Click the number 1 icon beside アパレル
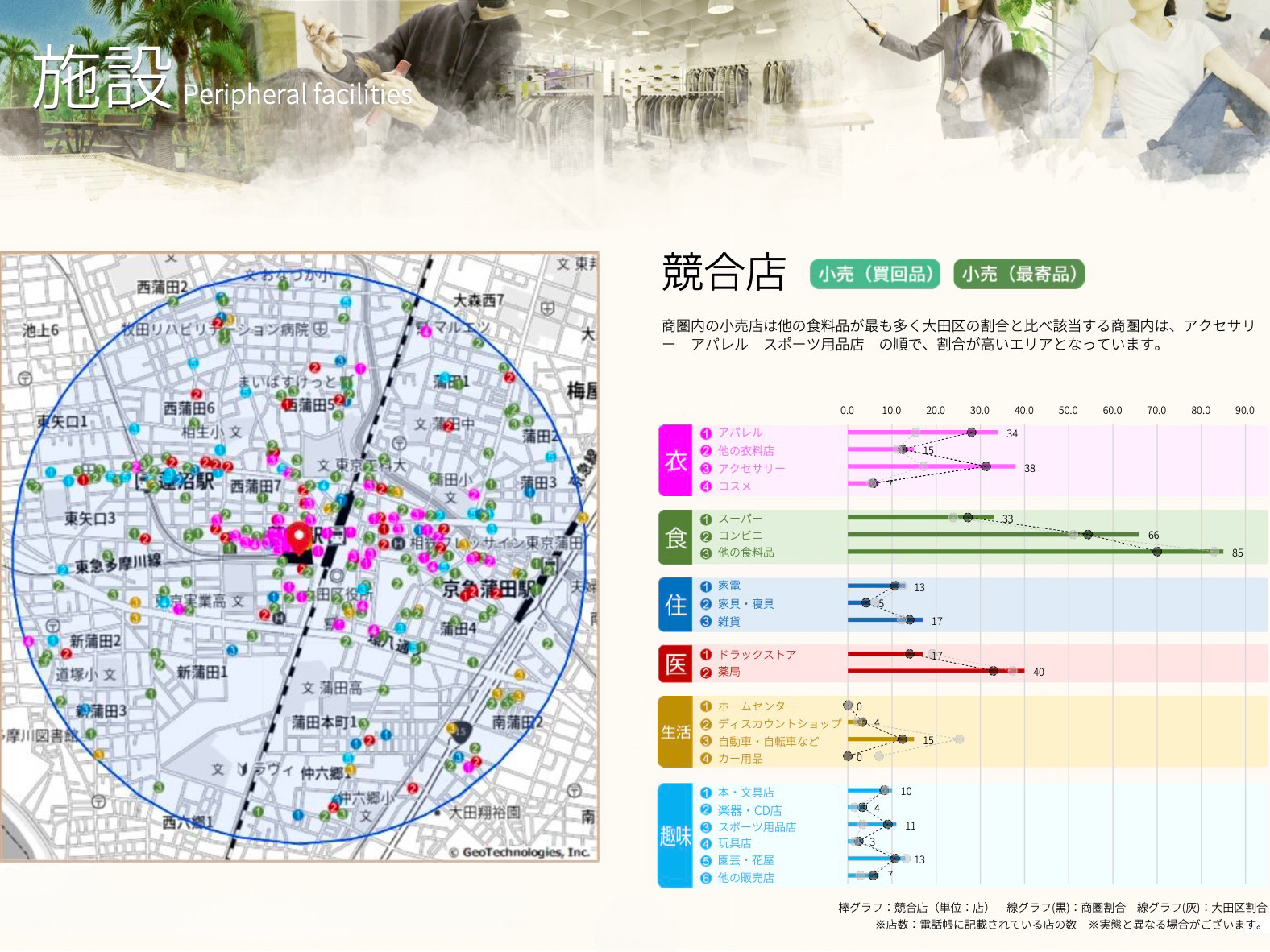 (706, 433)
